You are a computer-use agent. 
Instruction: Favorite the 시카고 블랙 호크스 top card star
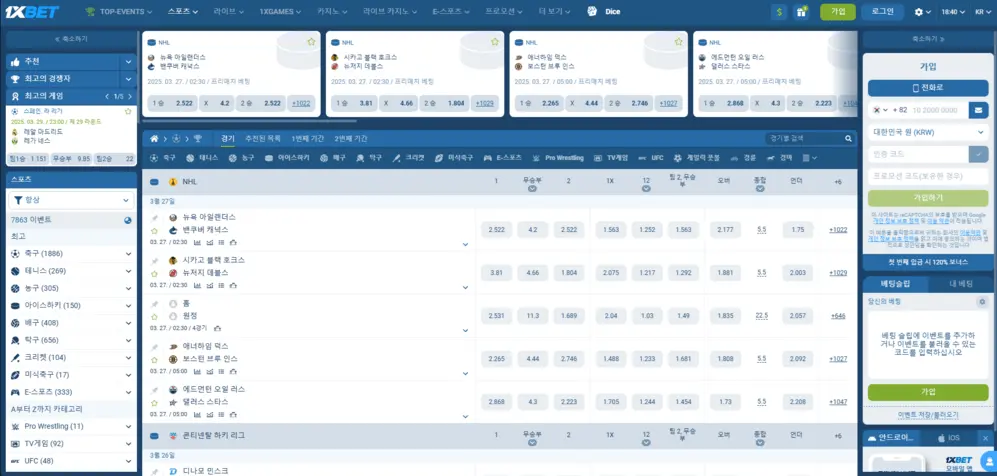[495, 42]
